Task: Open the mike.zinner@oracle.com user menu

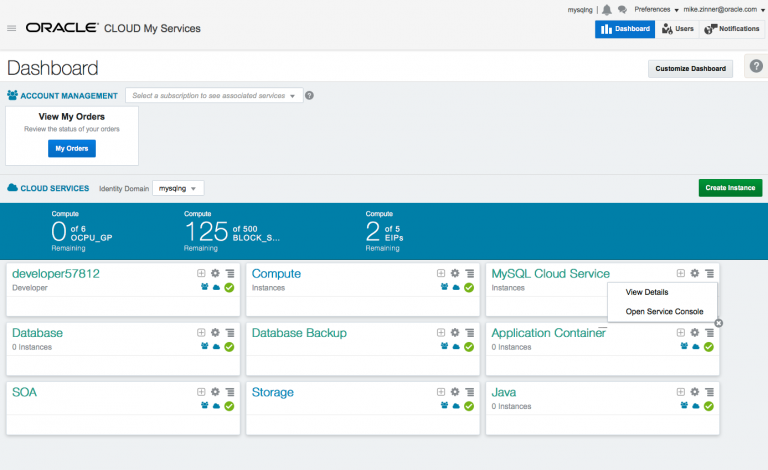Action: click(x=724, y=10)
